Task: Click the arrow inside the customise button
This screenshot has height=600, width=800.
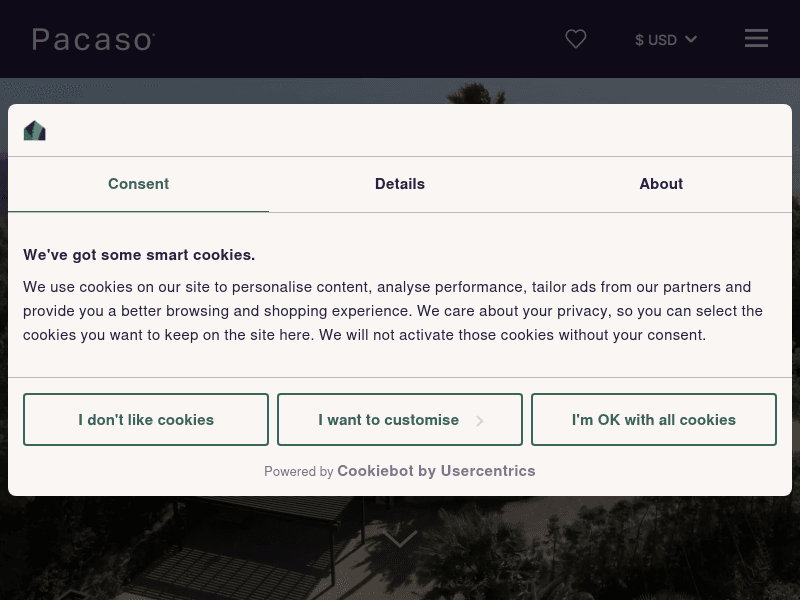Action: 480,421
